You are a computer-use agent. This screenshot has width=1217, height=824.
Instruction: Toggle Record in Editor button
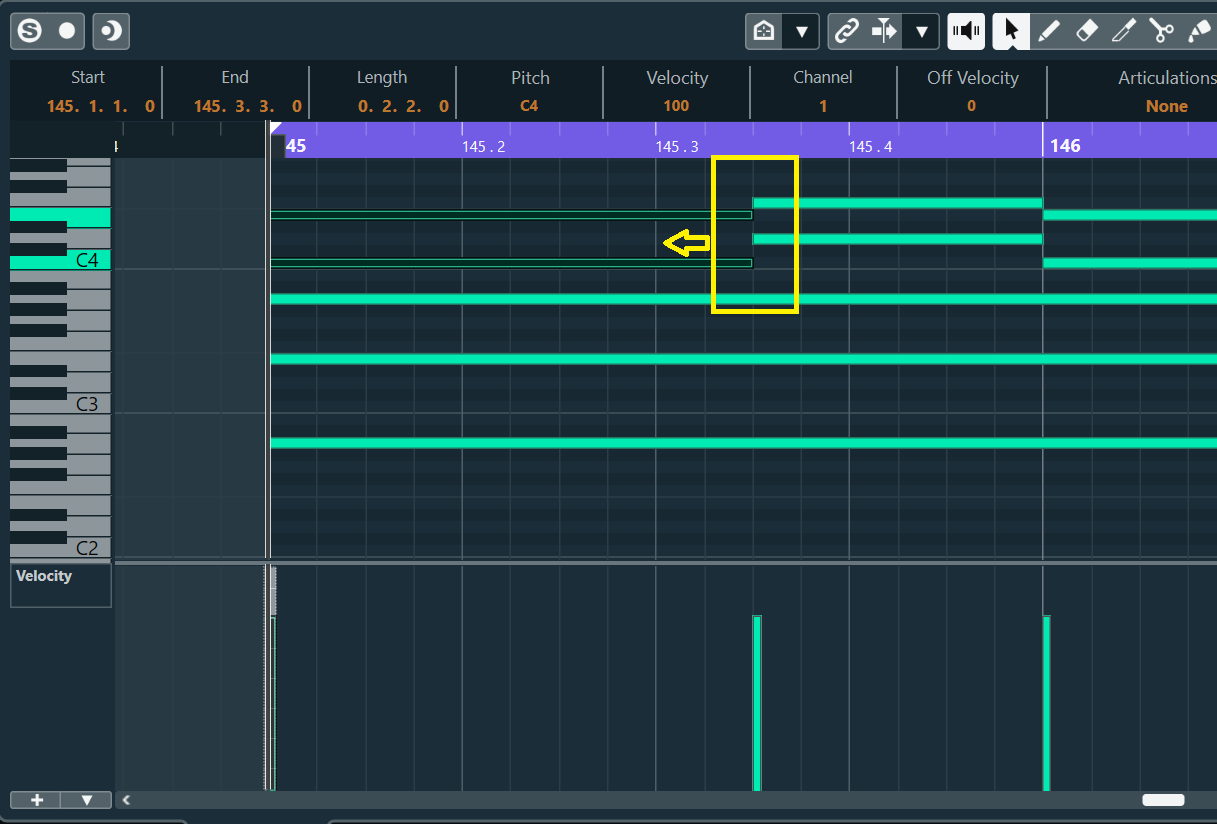pyautogui.click(x=67, y=31)
